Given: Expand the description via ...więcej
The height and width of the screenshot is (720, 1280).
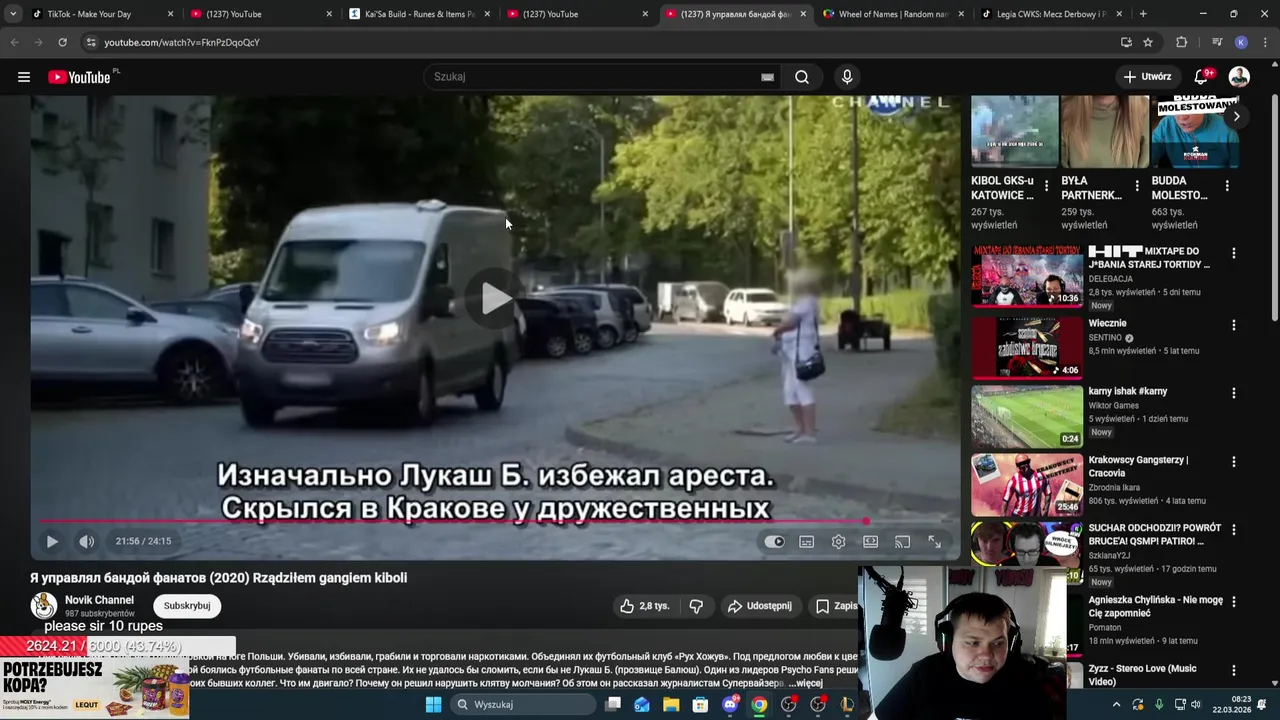Looking at the screenshot, I should click(x=805, y=684).
